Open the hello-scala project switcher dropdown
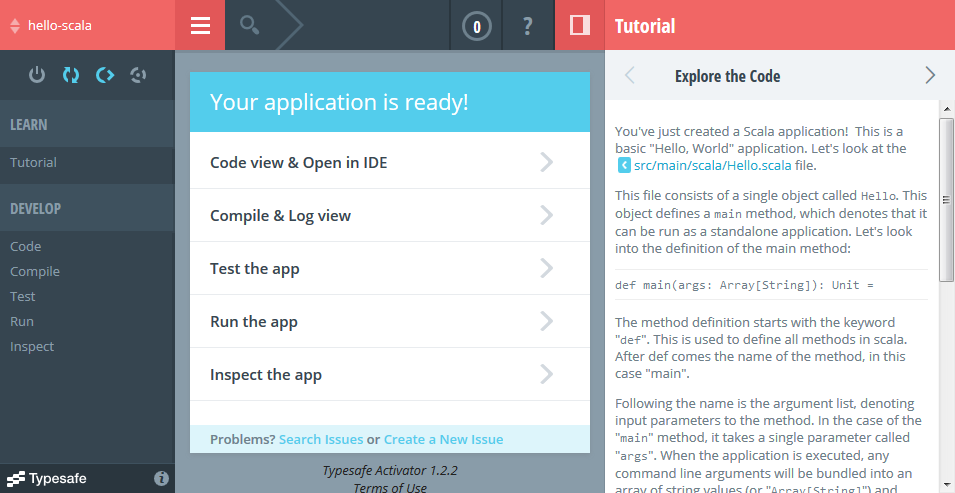 pyautogui.click(x=60, y=25)
